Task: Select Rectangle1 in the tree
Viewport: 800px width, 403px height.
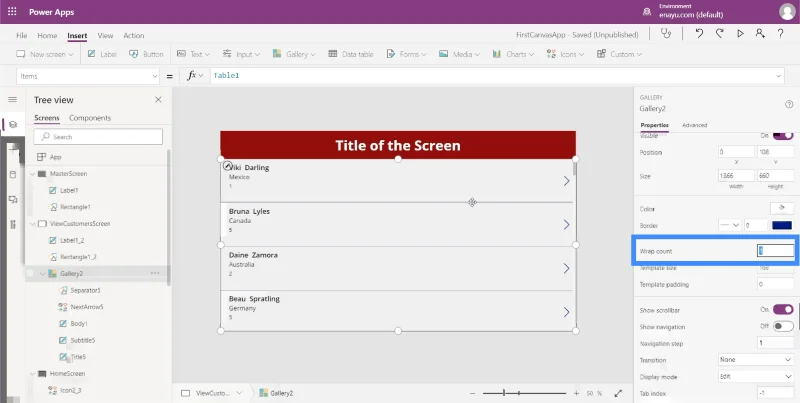Action: point(75,207)
